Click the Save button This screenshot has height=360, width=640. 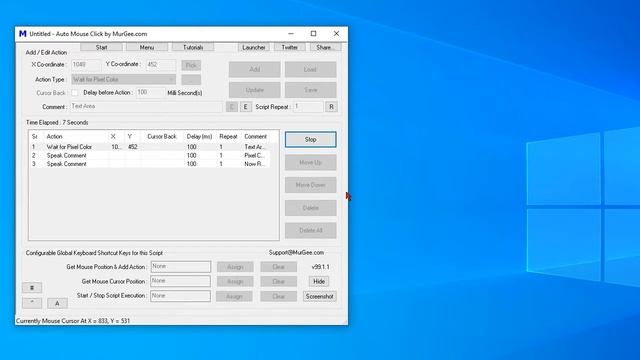(x=310, y=90)
